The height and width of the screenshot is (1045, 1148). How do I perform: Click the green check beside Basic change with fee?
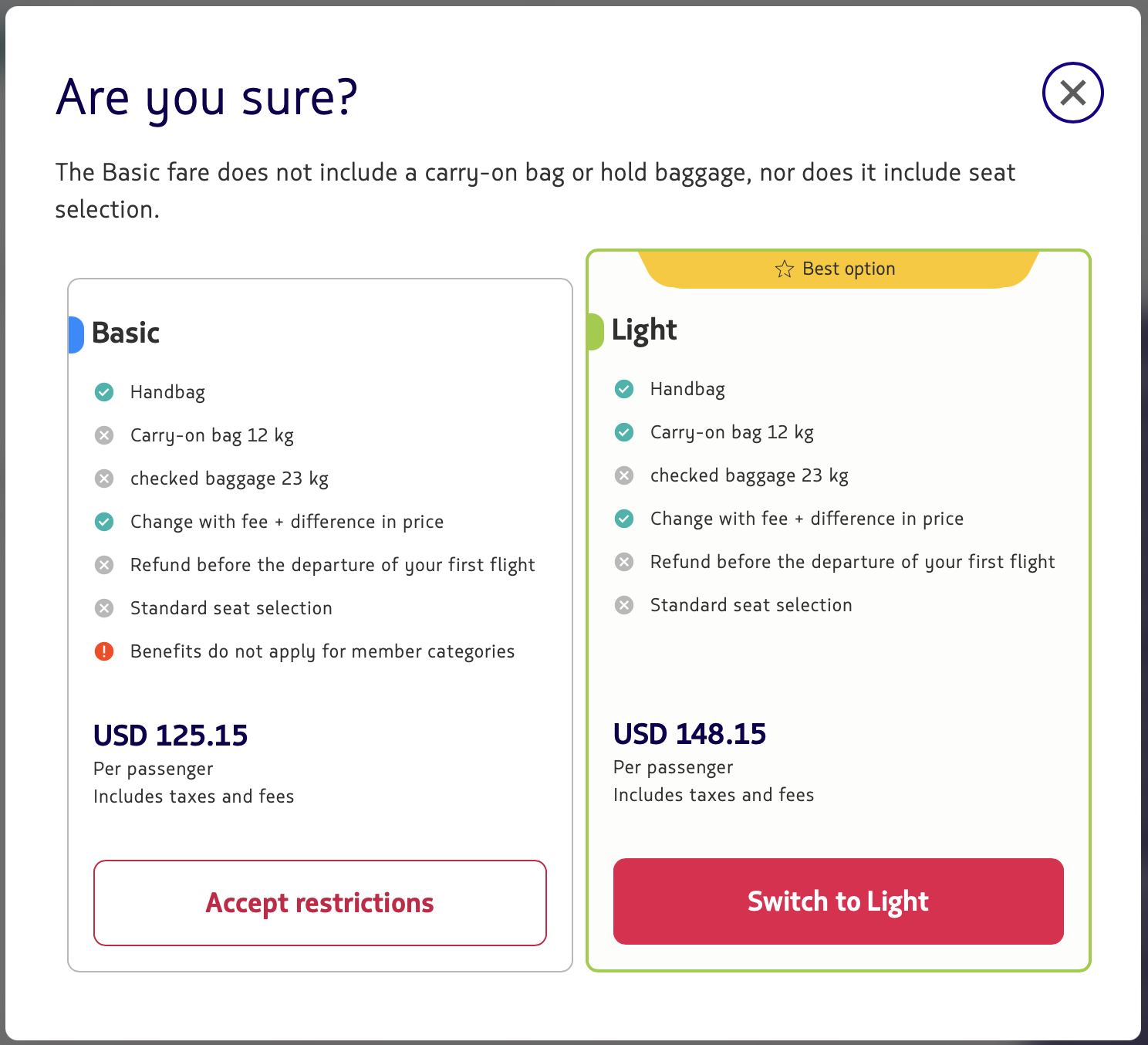coord(104,522)
